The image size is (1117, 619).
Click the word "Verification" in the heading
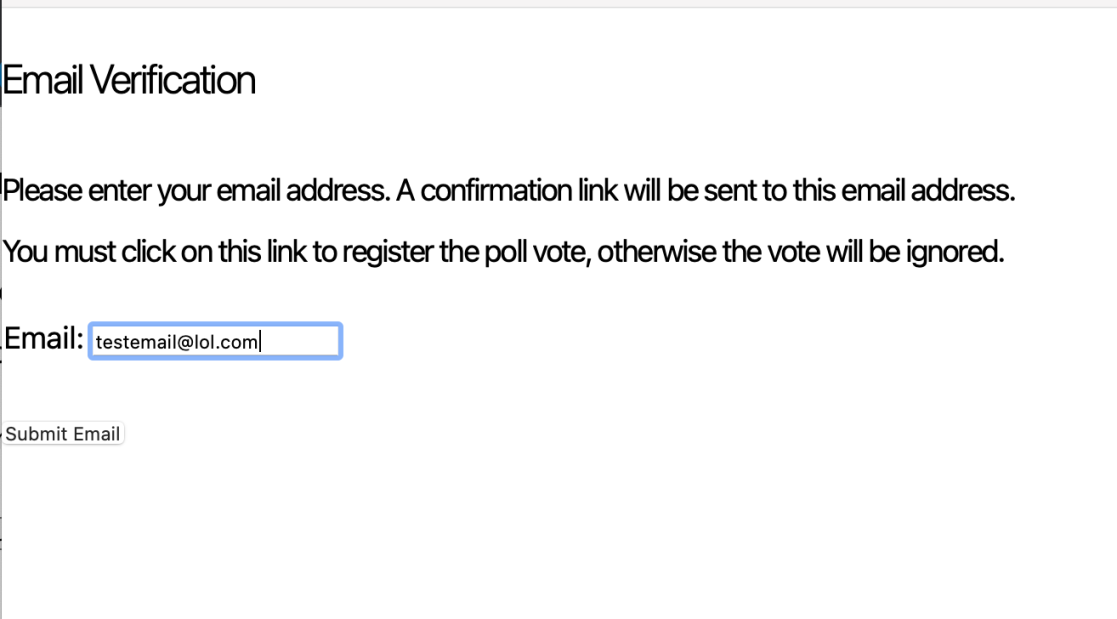pos(172,80)
